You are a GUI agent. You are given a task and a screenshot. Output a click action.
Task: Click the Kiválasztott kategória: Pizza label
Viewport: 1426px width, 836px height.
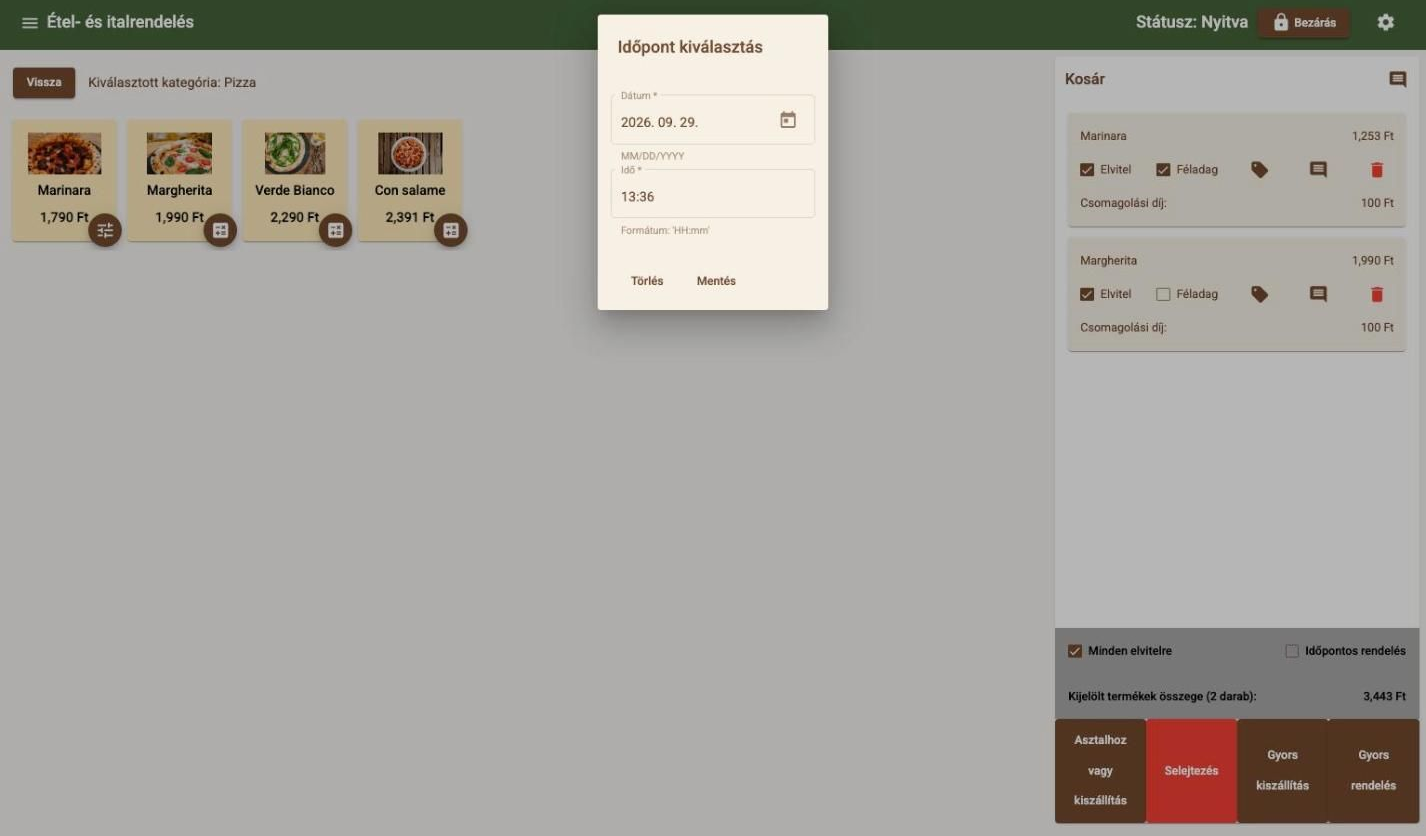172,83
